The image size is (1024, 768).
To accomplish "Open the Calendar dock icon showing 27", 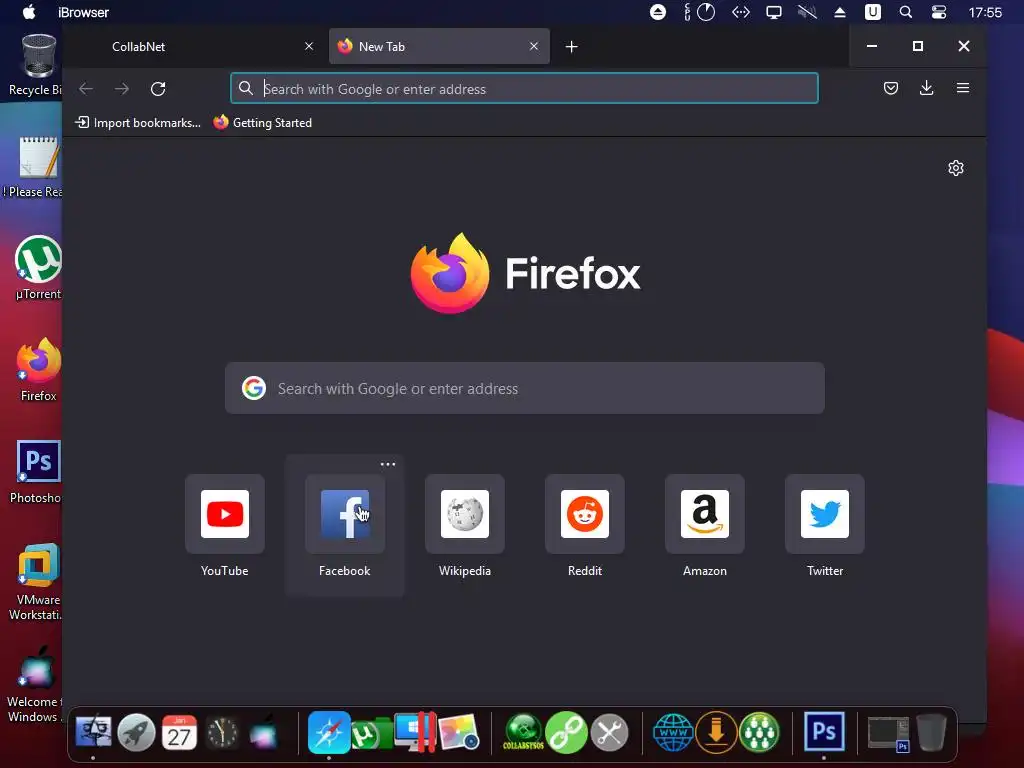I will (x=179, y=732).
